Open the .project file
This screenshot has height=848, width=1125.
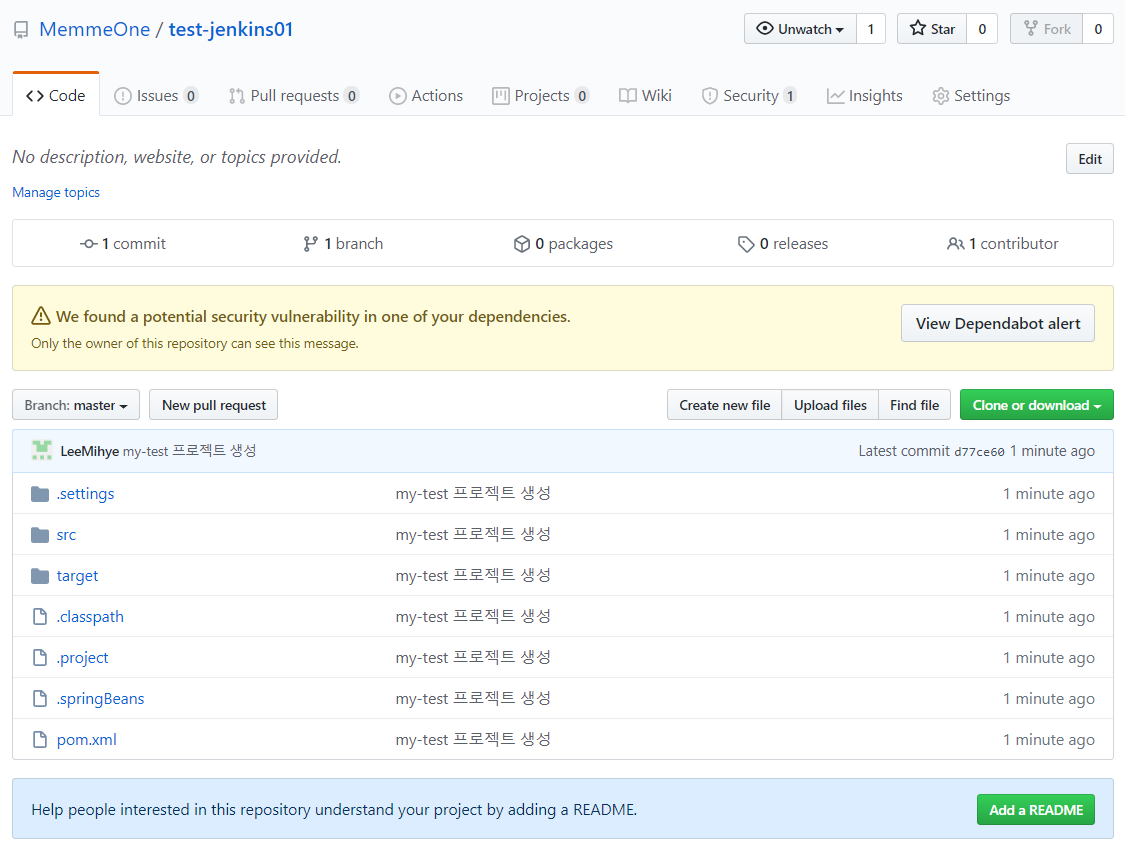pos(83,657)
